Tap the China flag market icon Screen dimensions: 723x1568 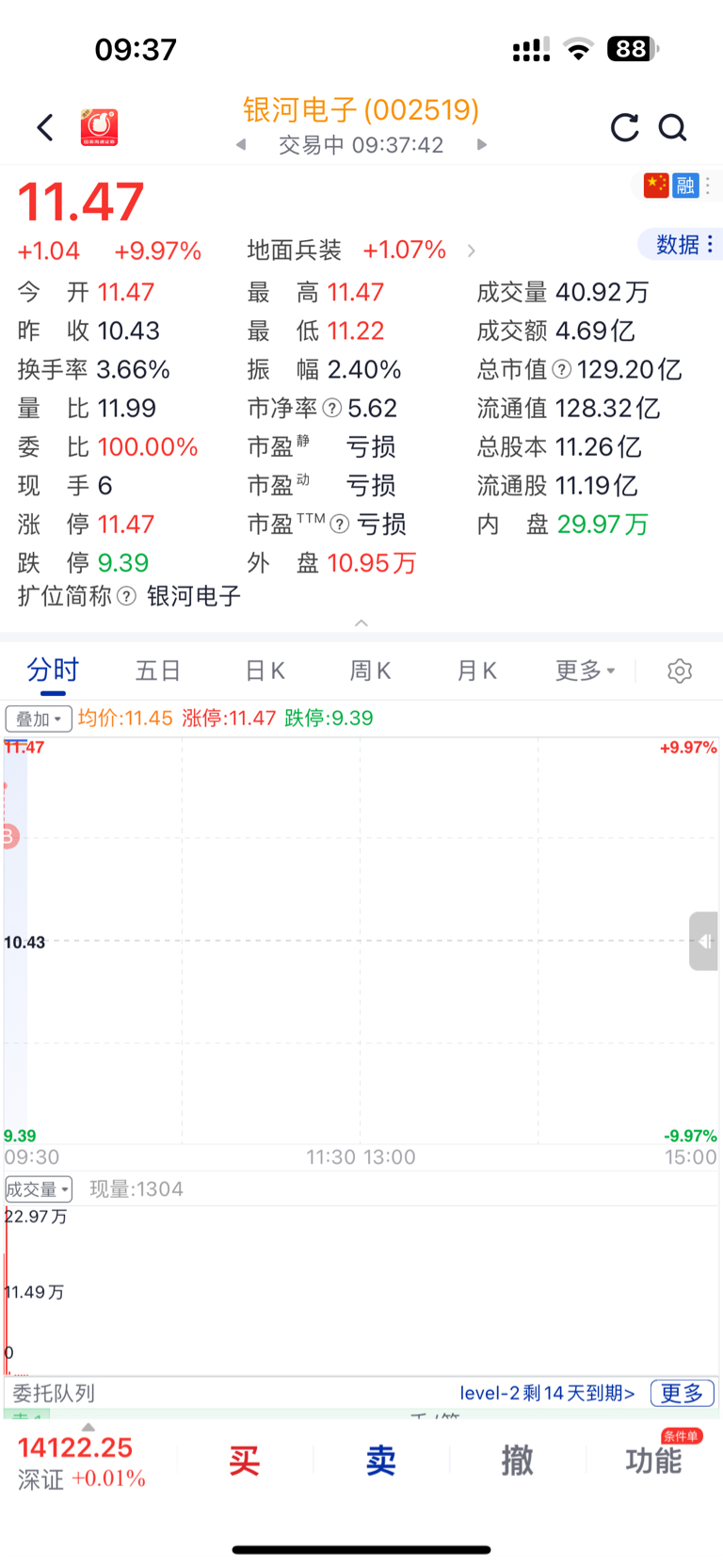[x=656, y=186]
